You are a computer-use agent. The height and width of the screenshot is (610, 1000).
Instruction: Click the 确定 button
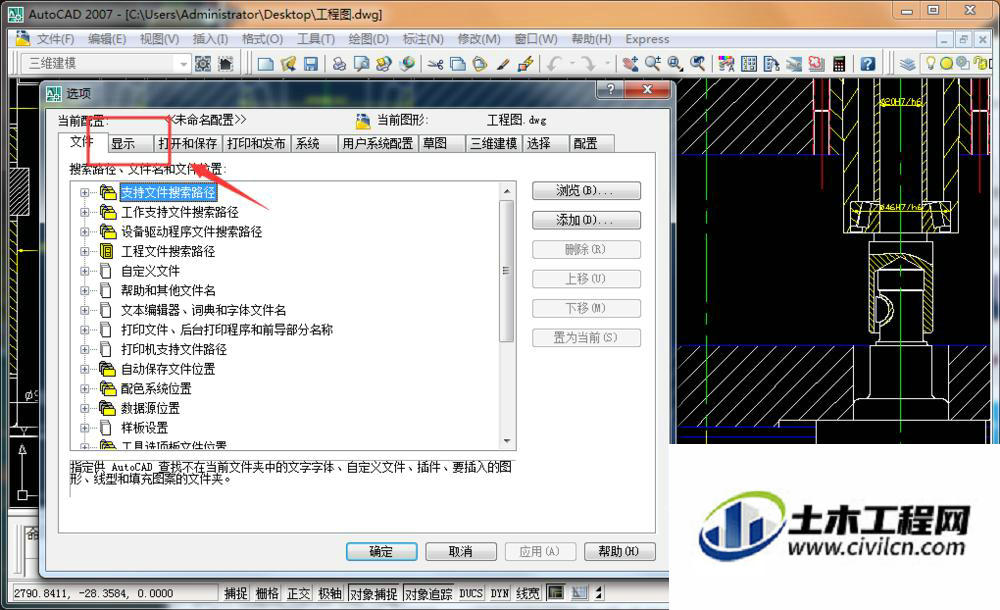[x=381, y=551]
